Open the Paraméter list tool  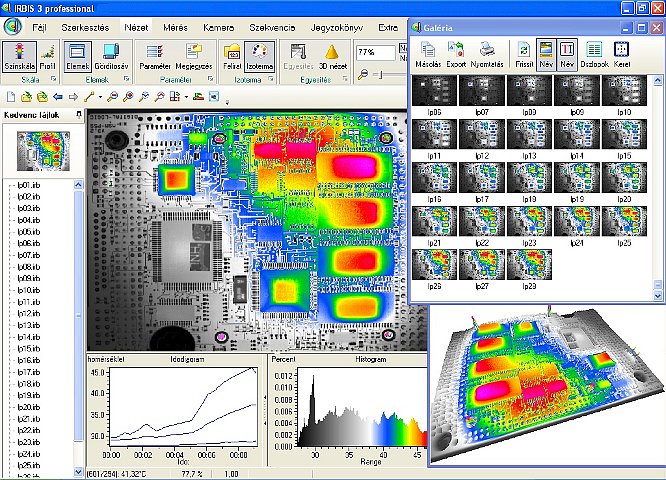tap(155, 56)
